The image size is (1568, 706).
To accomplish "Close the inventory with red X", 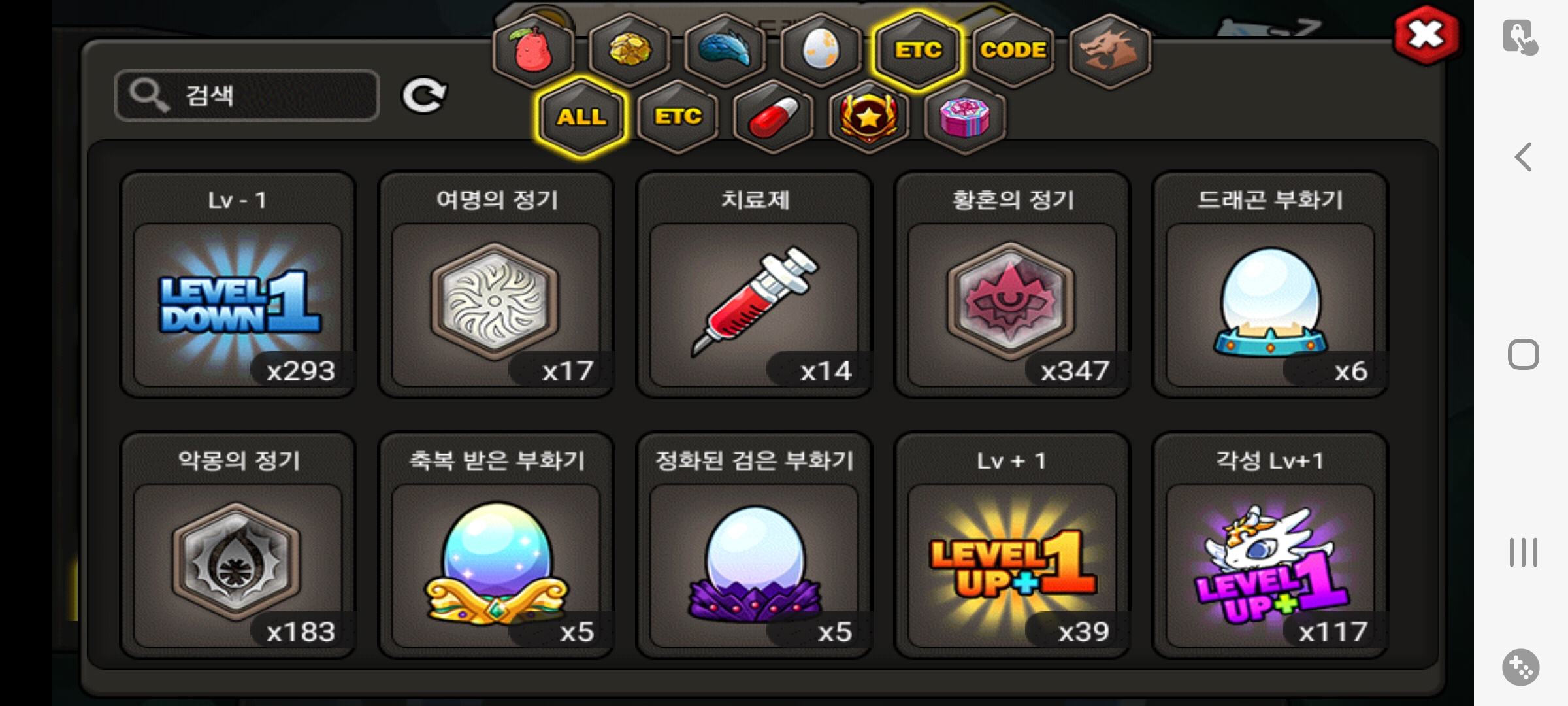I will (x=1426, y=35).
